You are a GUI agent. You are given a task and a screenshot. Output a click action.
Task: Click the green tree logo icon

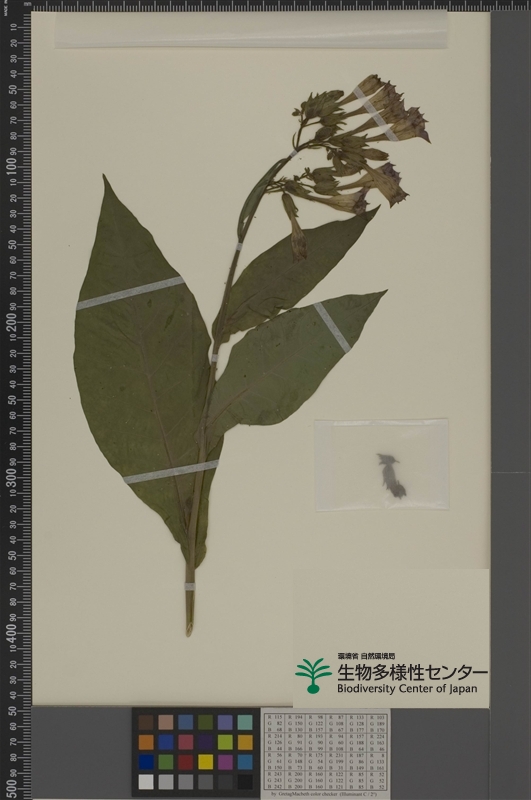pyautogui.click(x=313, y=676)
